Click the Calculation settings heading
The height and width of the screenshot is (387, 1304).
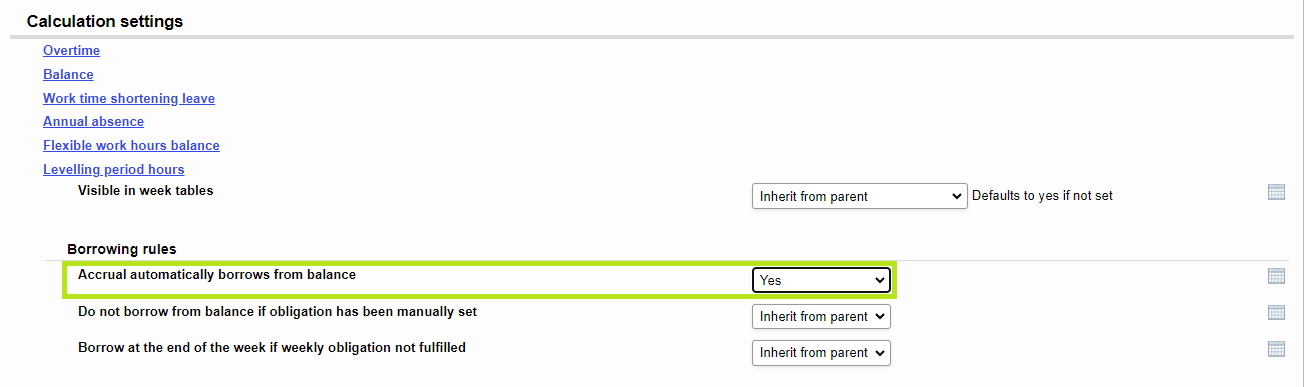pyautogui.click(x=105, y=21)
